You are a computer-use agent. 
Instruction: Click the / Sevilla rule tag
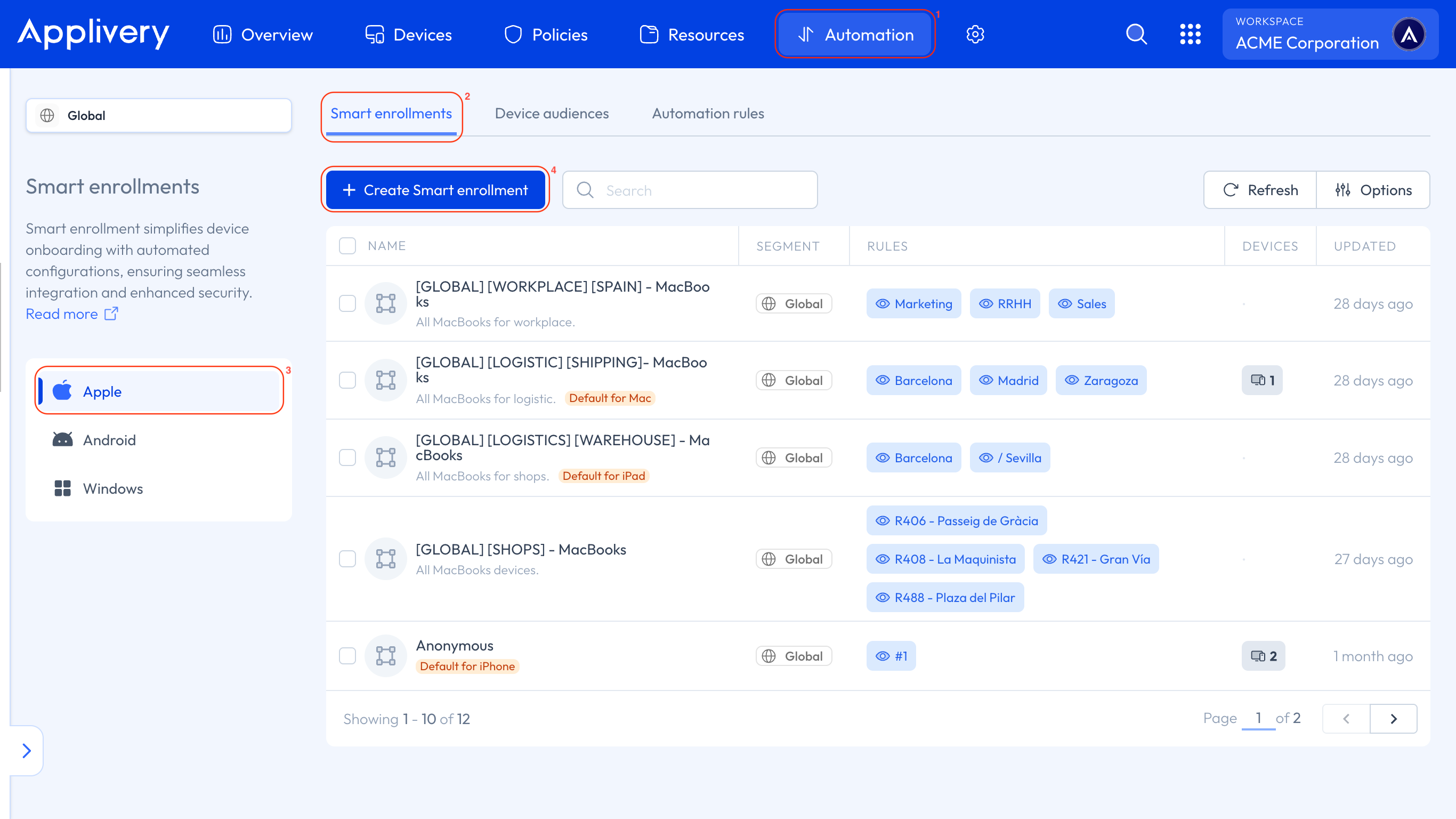tap(1009, 457)
